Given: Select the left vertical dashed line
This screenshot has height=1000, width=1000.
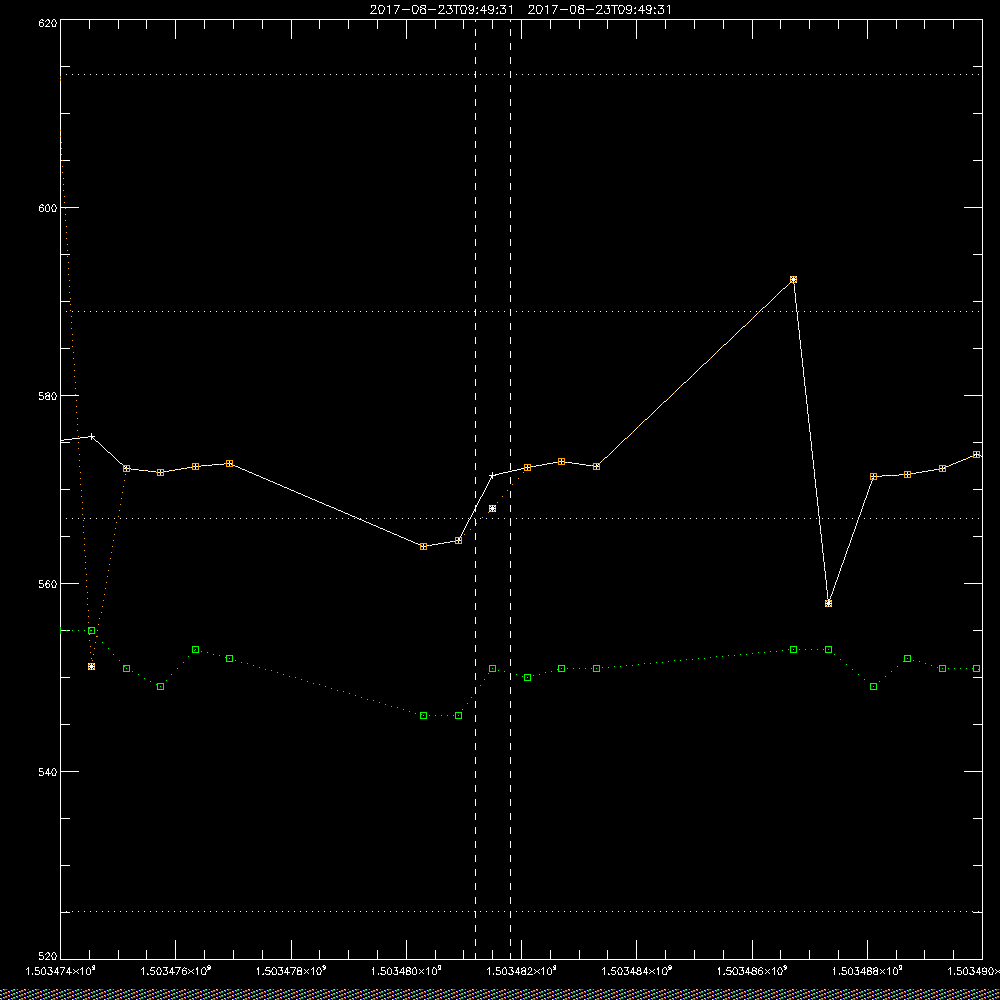Looking at the screenshot, I should click(x=476, y=490).
